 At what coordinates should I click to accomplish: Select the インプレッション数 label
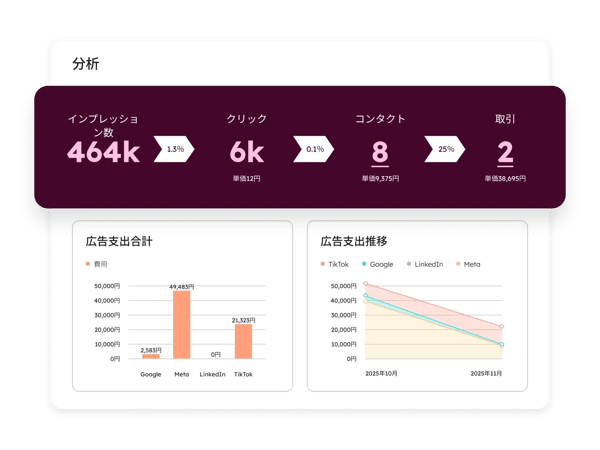point(103,126)
